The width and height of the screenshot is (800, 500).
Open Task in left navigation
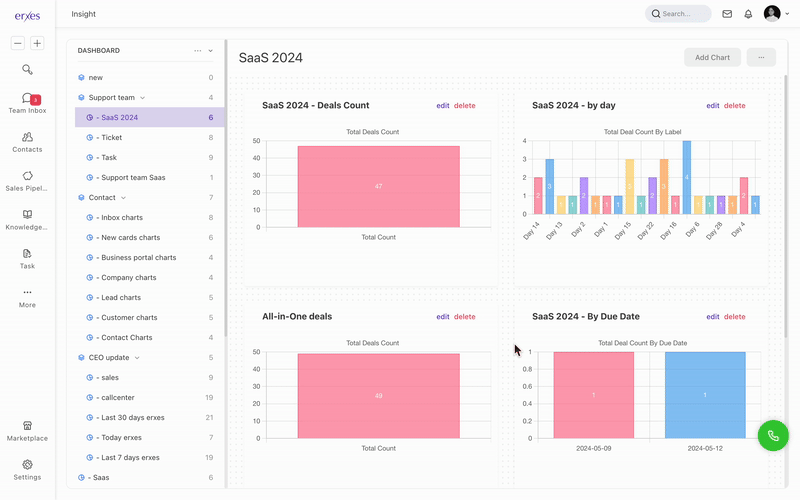(27, 259)
